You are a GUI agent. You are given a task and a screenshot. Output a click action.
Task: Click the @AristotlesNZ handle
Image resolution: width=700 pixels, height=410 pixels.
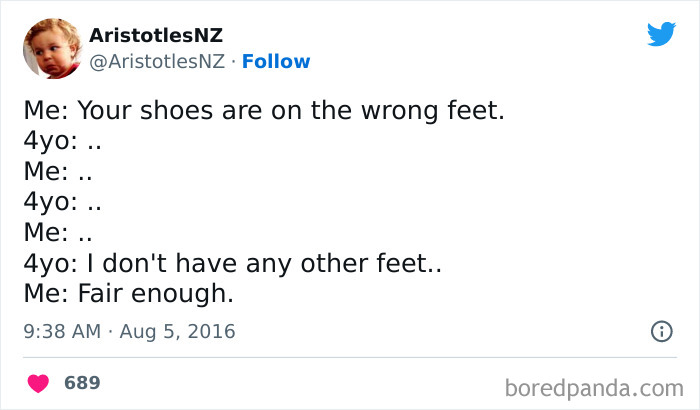coord(157,61)
